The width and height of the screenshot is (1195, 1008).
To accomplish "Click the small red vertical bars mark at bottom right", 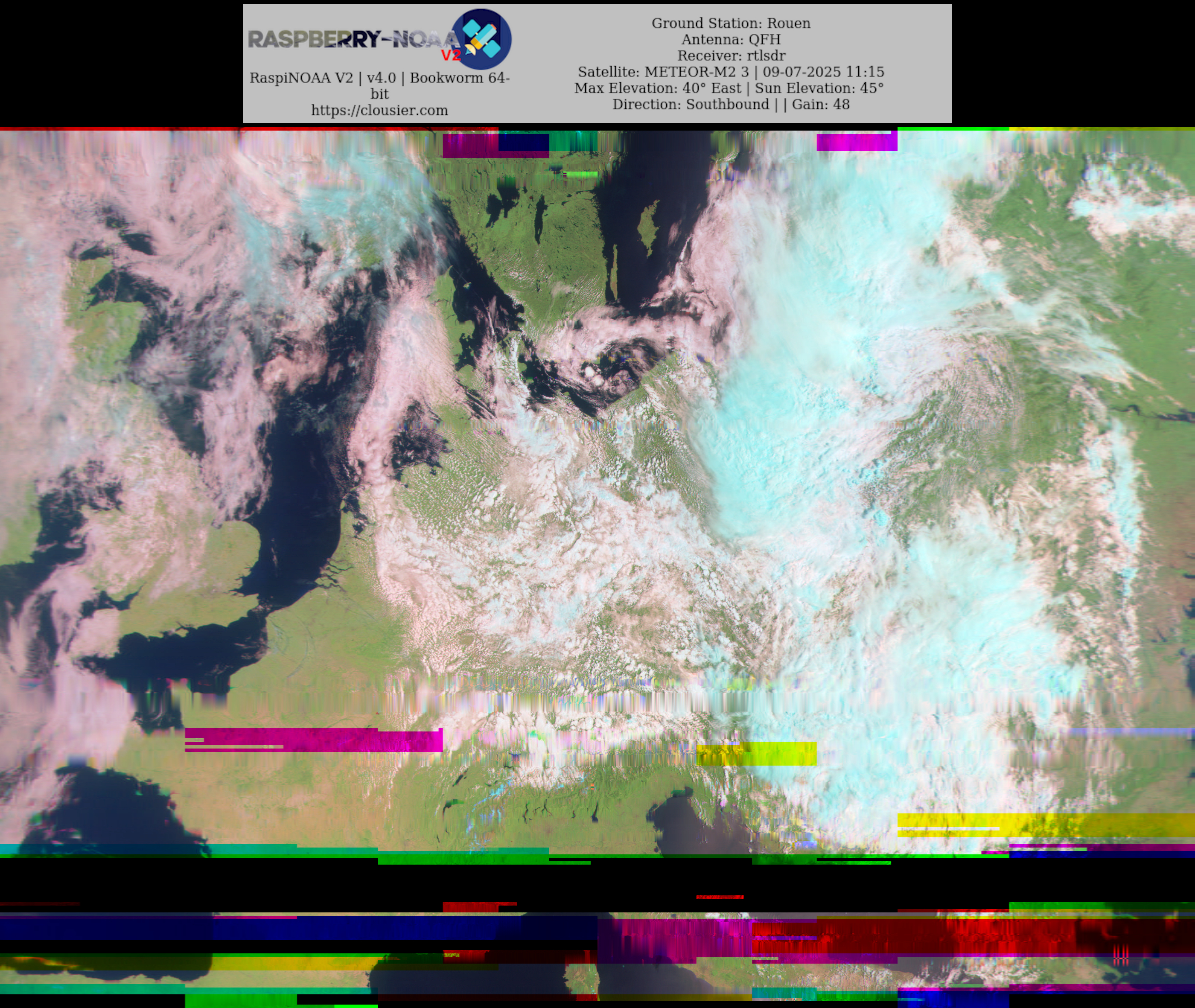I will point(1120,955).
